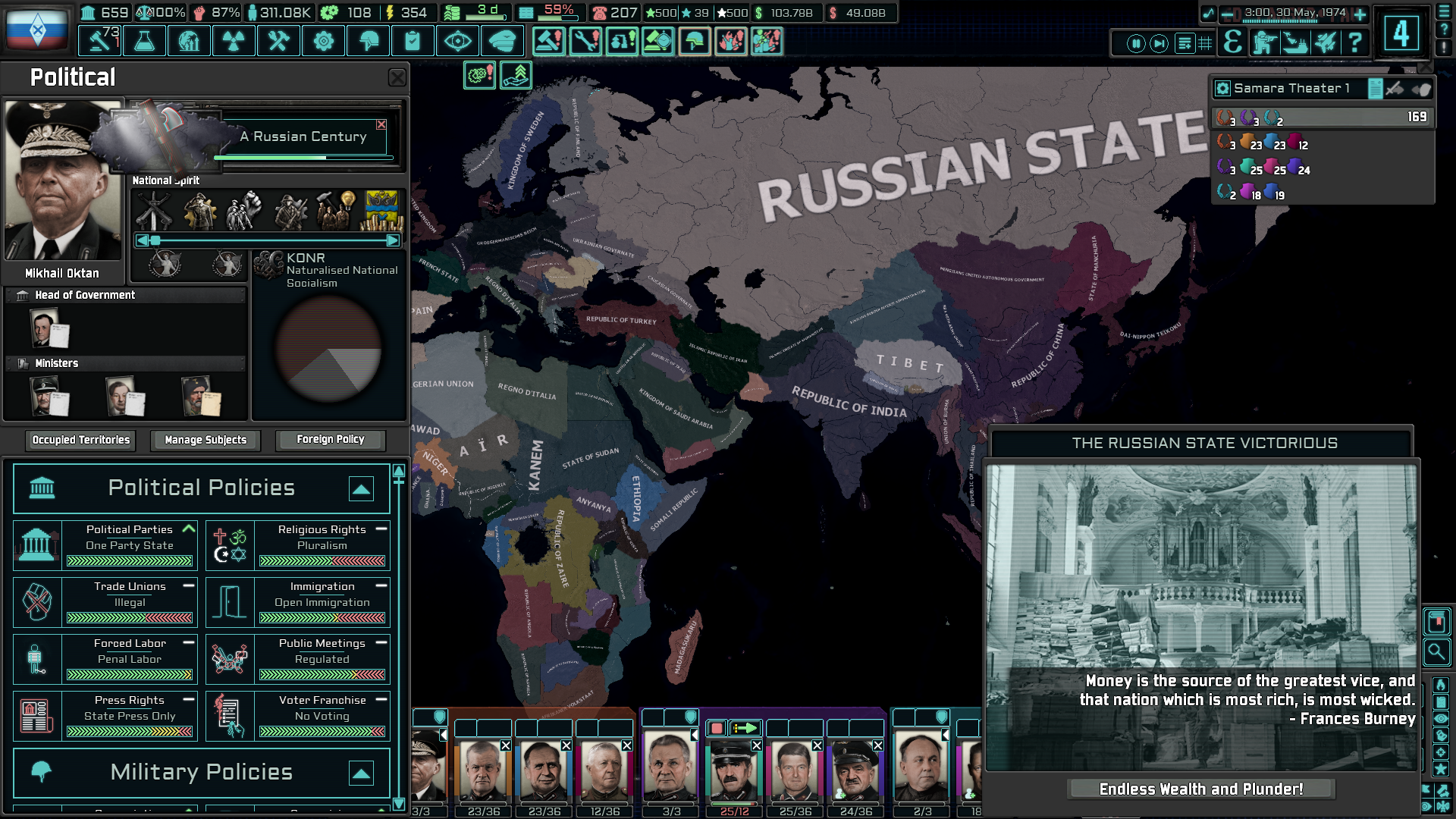The height and width of the screenshot is (819, 1456).
Task: Open the Construction crossed-hammers menu
Action: tap(278, 41)
